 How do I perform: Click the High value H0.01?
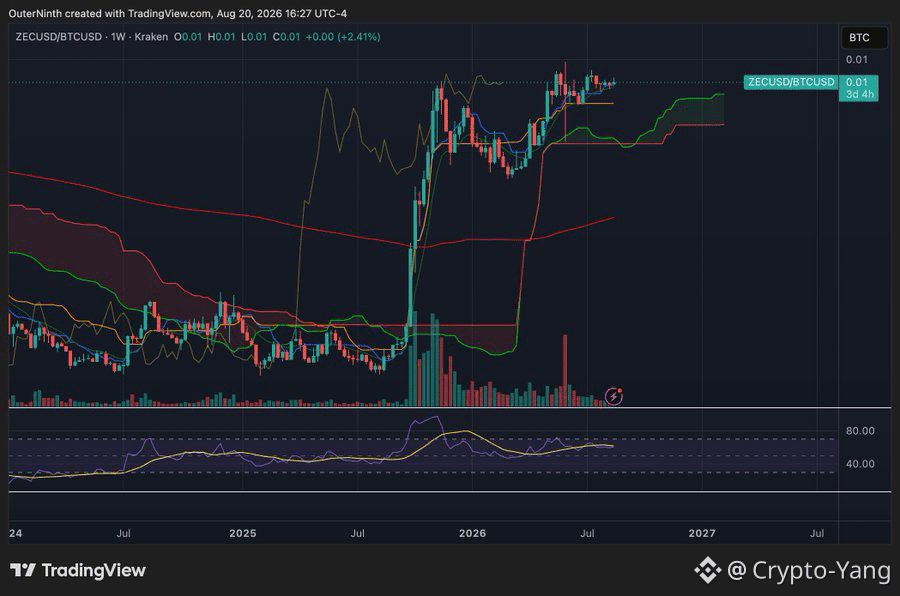coord(222,37)
